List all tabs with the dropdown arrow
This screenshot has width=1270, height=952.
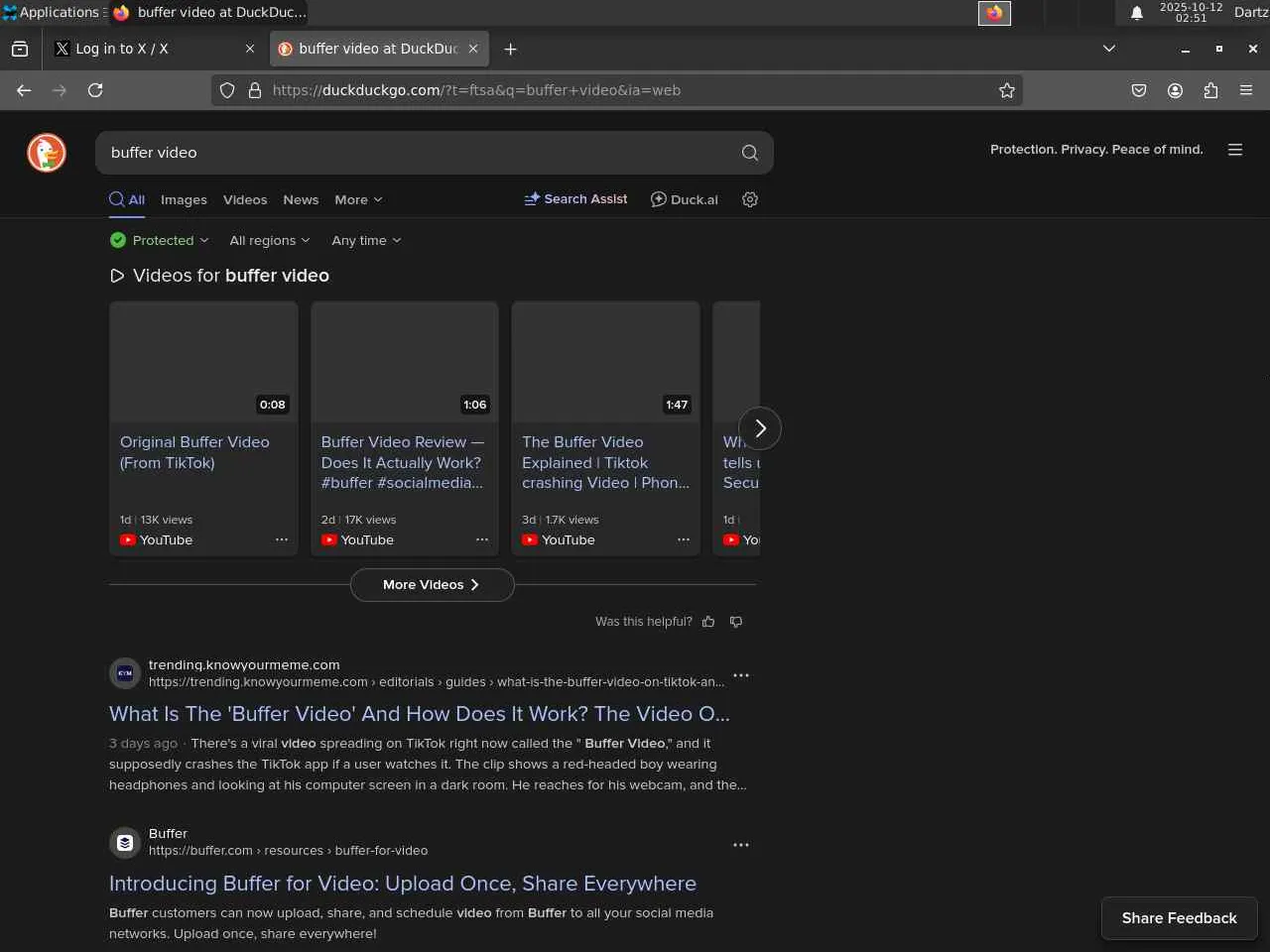(1109, 49)
